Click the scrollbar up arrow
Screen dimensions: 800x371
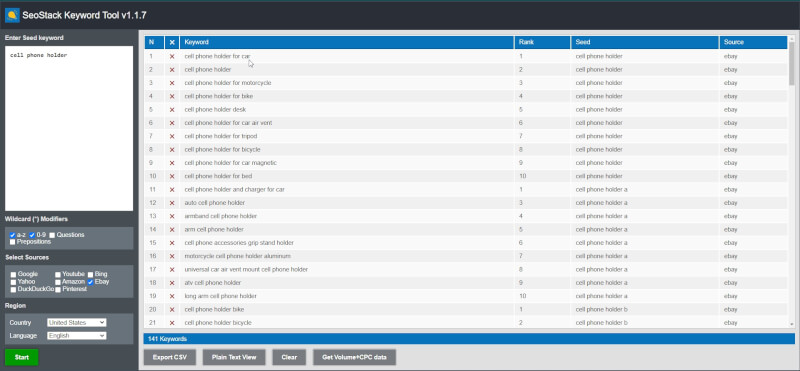click(791, 39)
